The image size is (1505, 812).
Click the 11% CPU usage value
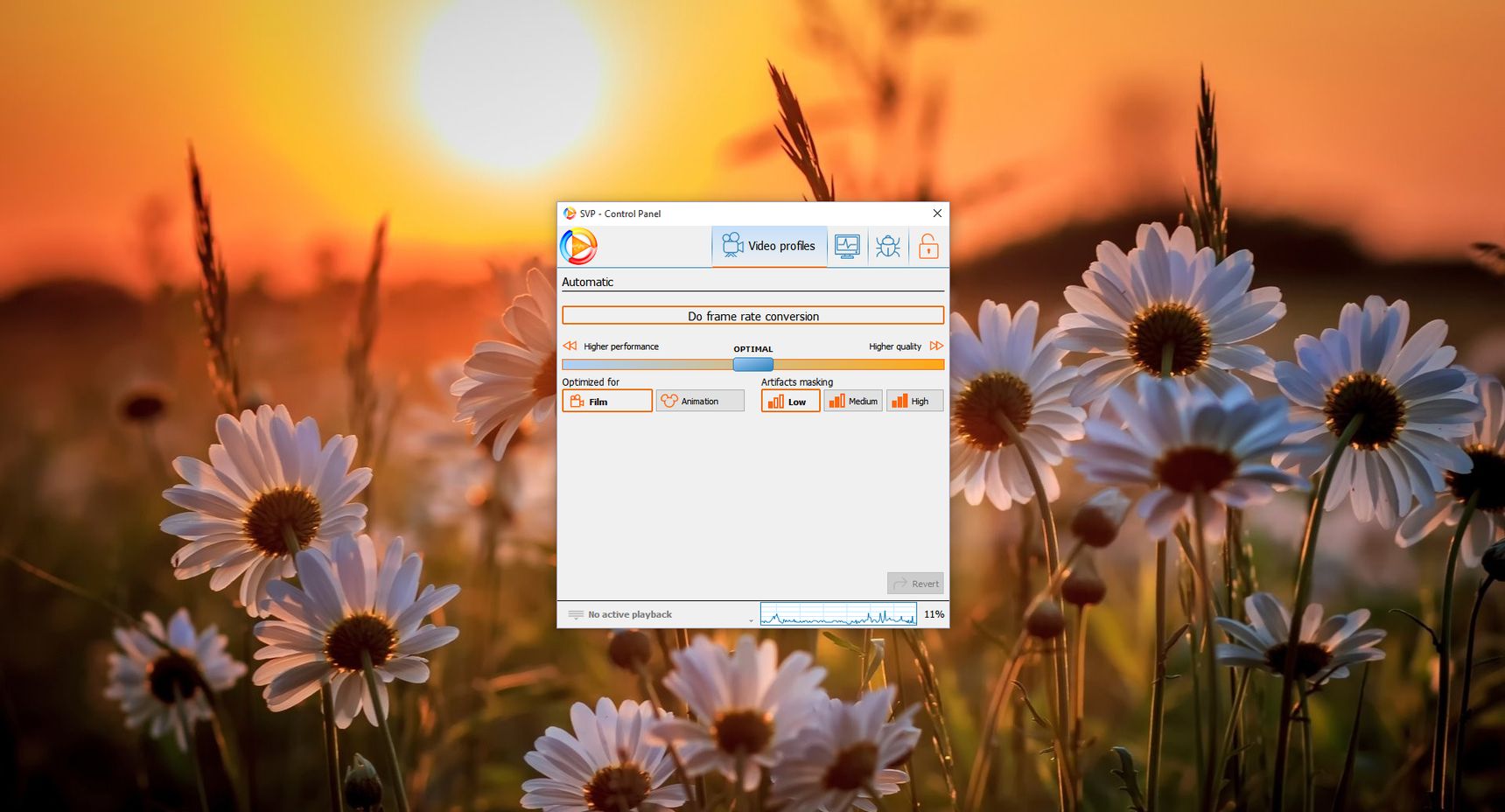(934, 614)
